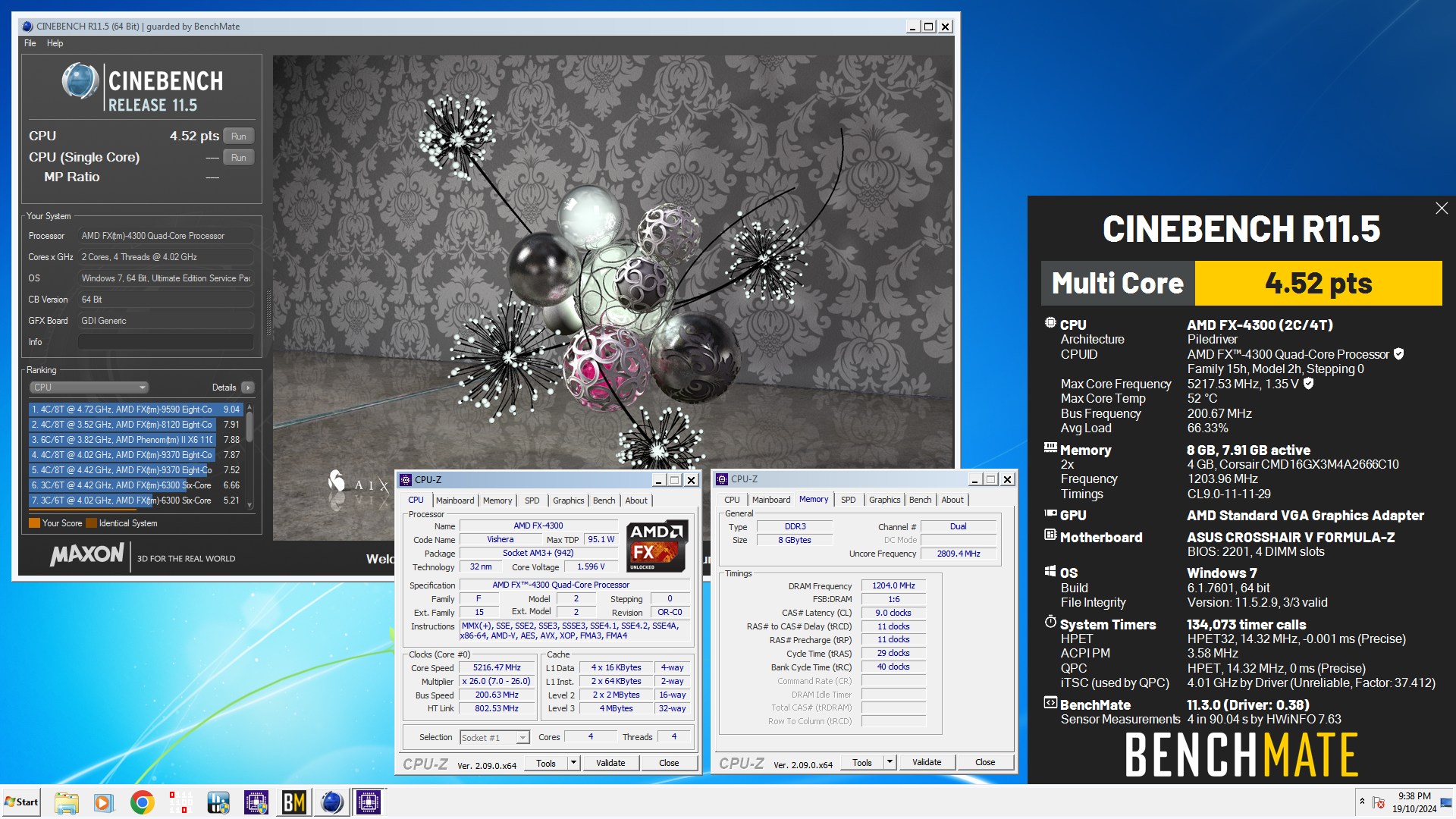Select the active CPU-Z taskbar button
1456x819 pixels.
pyautogui.click(x=369, y=802)
